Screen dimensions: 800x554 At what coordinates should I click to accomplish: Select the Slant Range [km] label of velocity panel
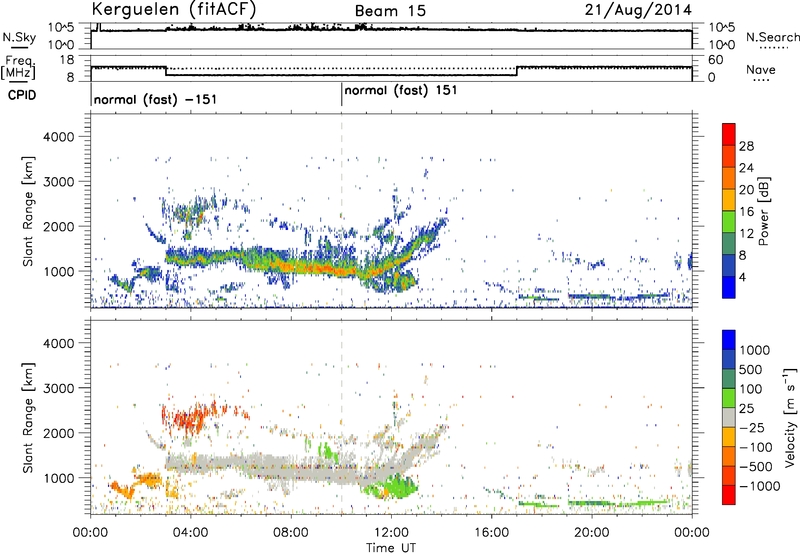point(28,417)
